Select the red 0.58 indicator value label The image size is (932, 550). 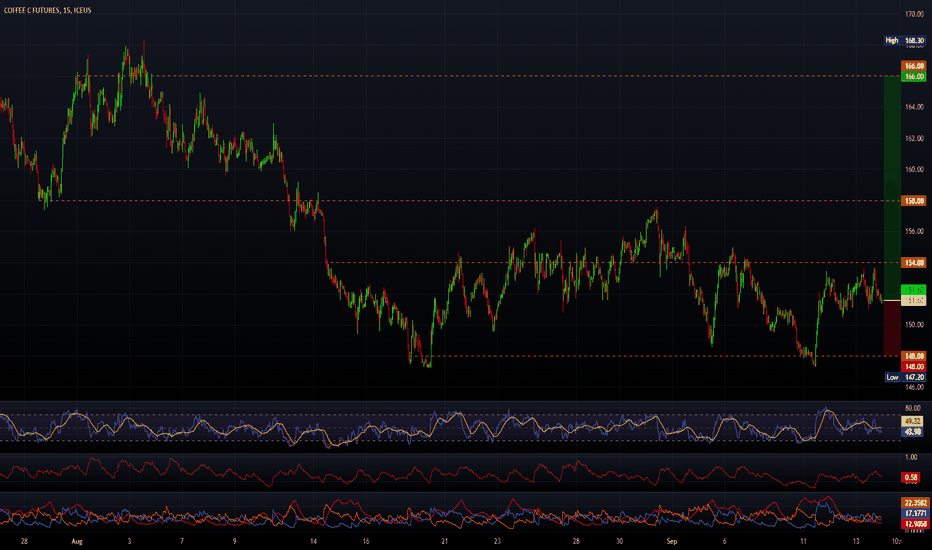[911, 477]
